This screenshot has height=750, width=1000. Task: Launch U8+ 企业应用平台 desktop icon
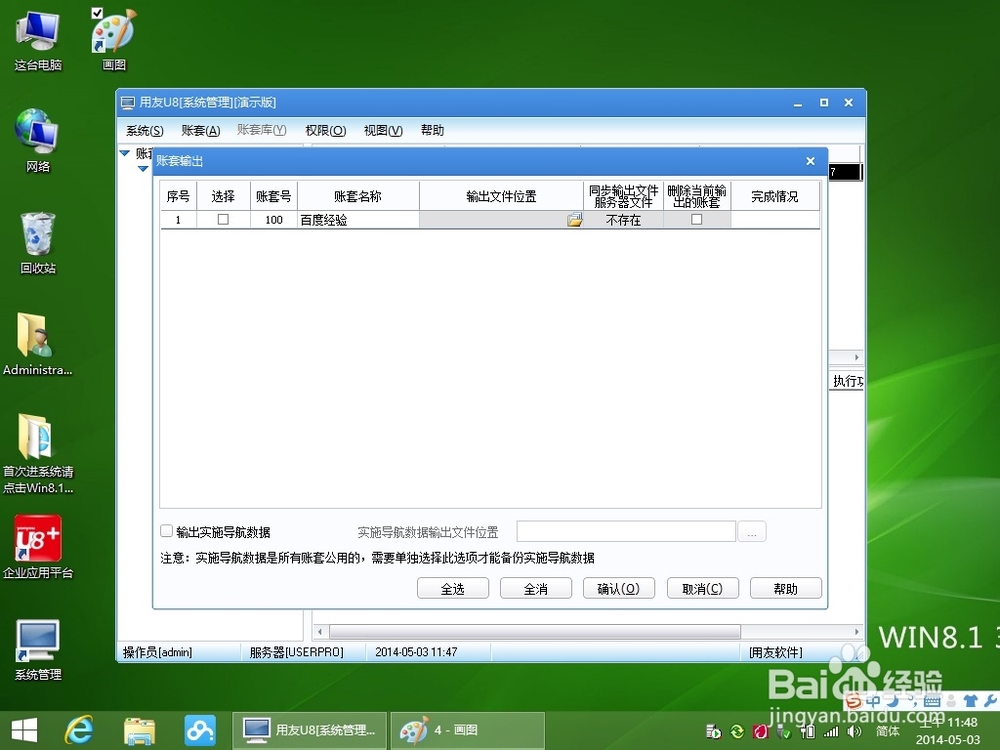tap(38, 547)
